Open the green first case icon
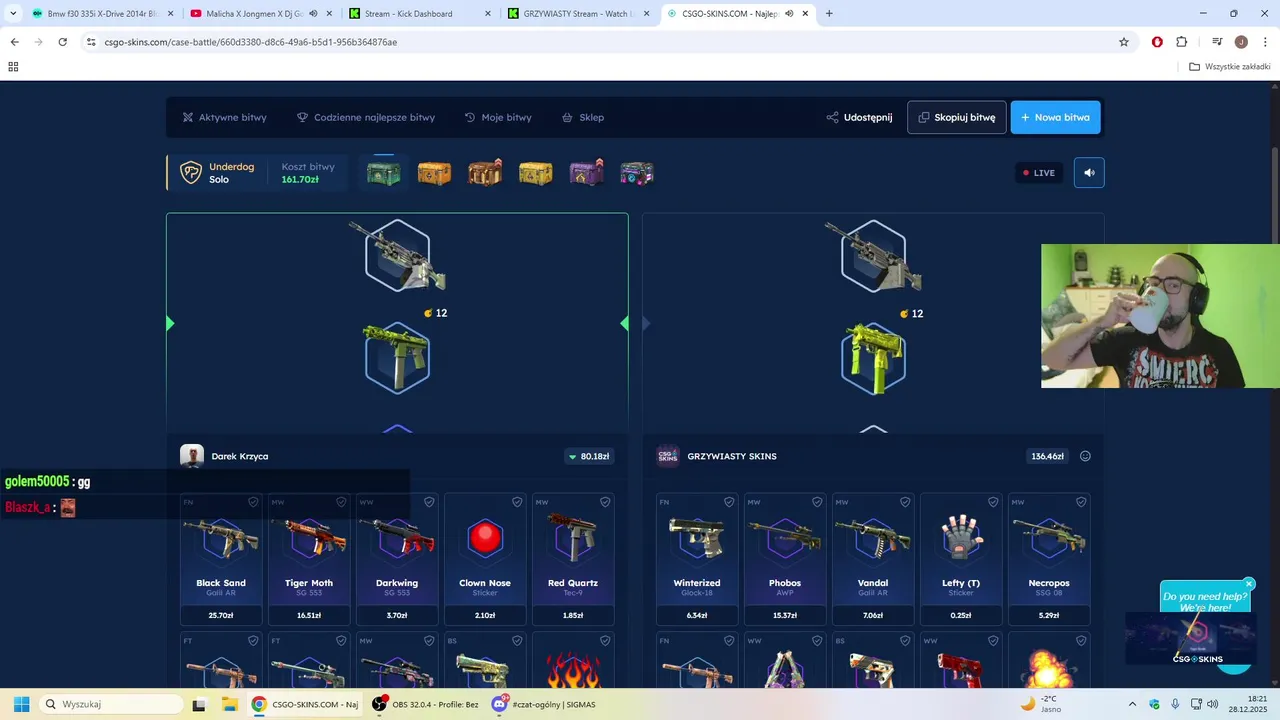Image resolution: width=1280 pixels, height=720 pixels. coord(383,173)
